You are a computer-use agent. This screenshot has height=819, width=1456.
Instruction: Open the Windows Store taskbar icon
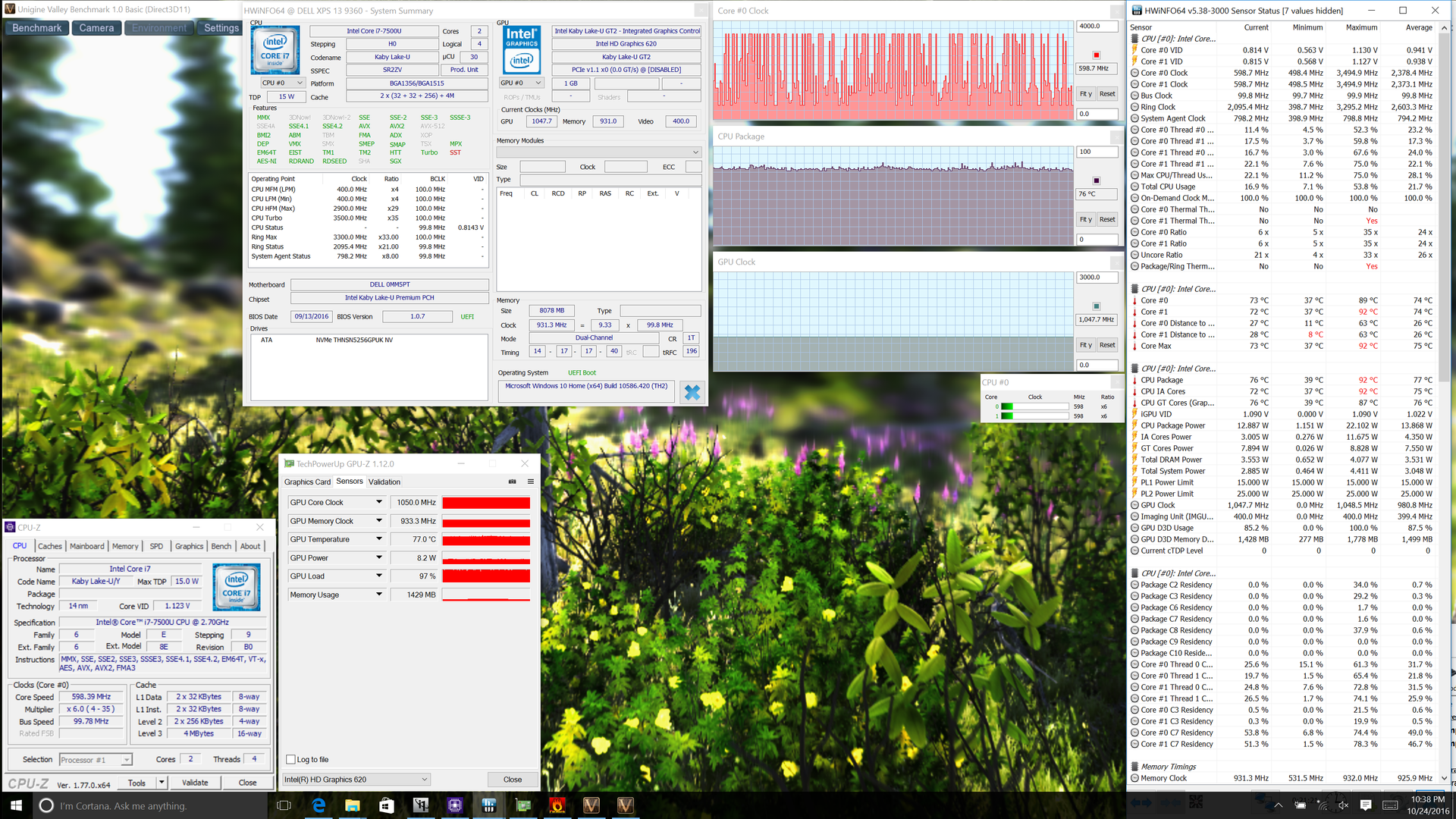tap(387, 805)
